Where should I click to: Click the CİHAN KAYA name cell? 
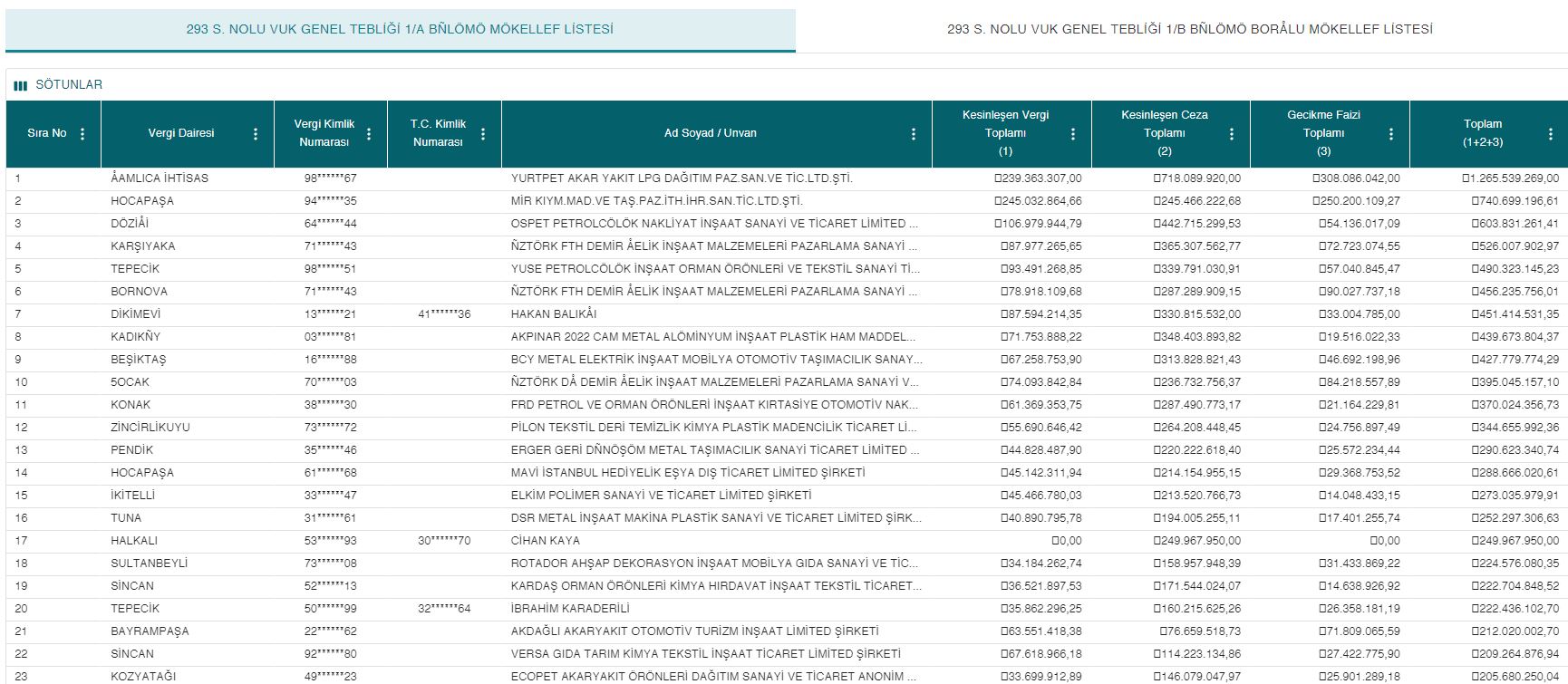coord(545,541)
